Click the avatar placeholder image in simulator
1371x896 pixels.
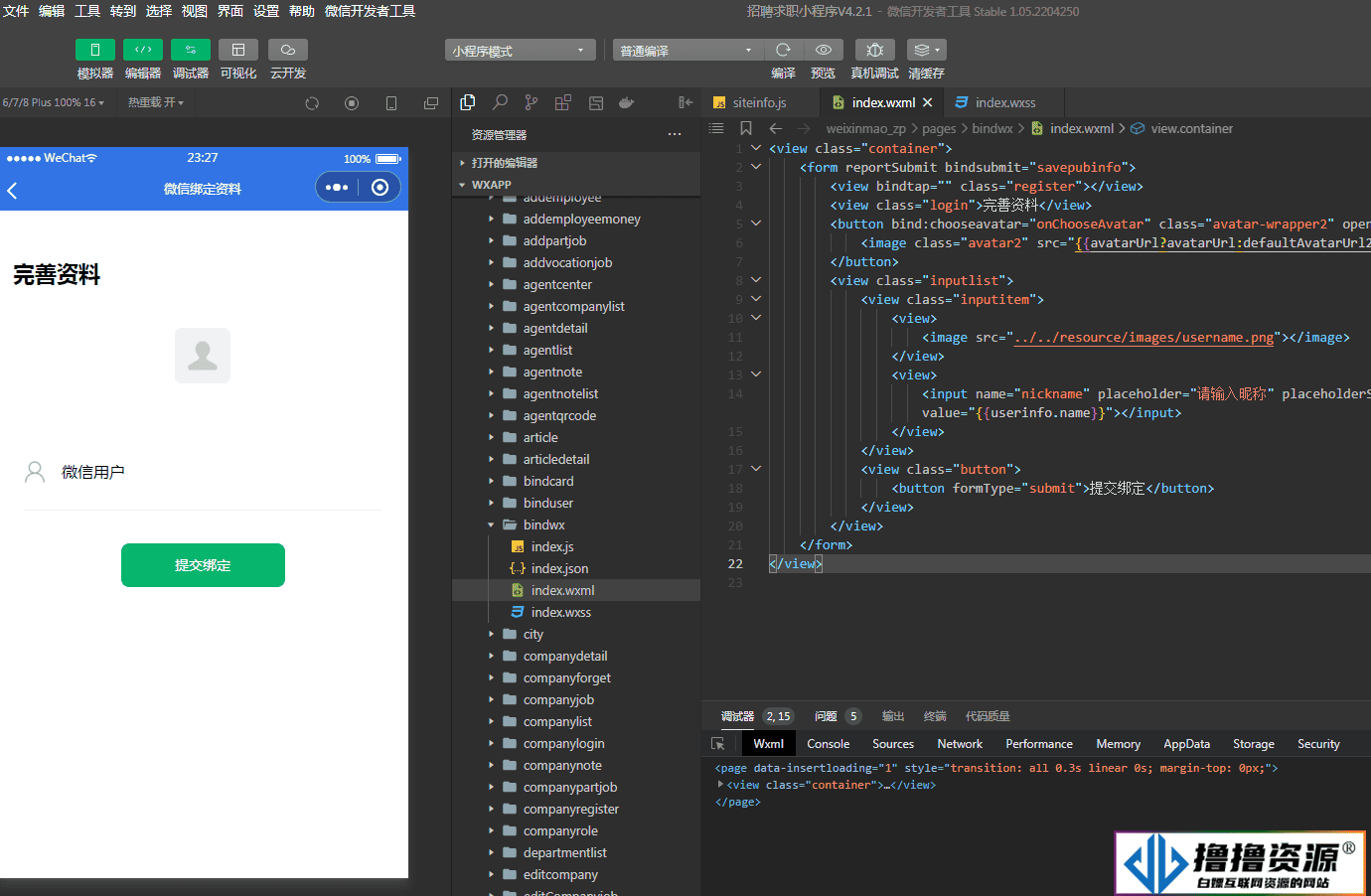203,356
